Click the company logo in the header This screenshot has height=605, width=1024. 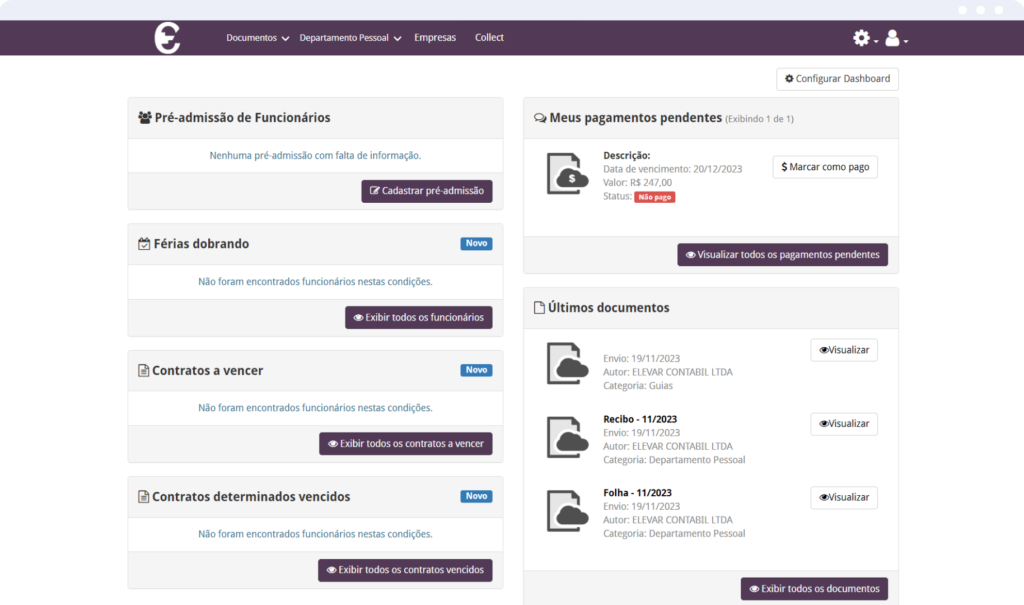tap(167, 38)
